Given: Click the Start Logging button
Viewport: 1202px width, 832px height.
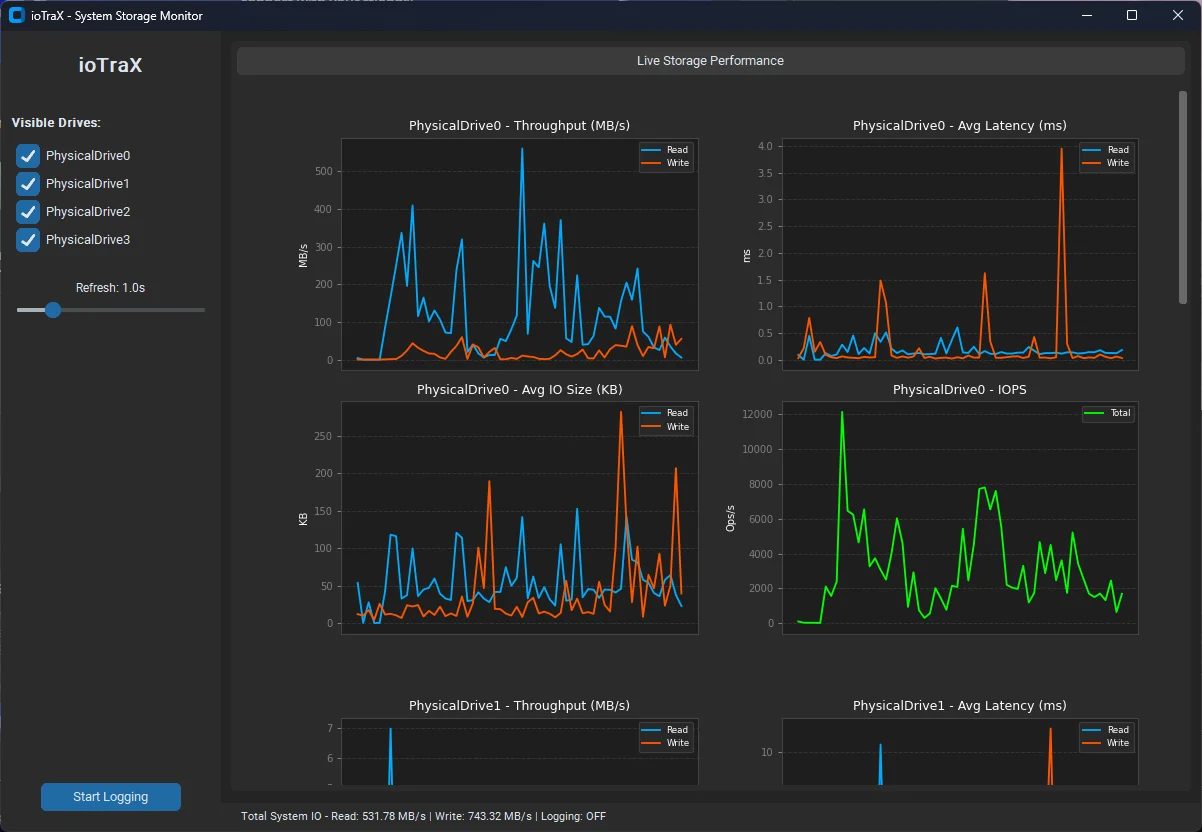Looking at the screenshot, I should point(111,797).
